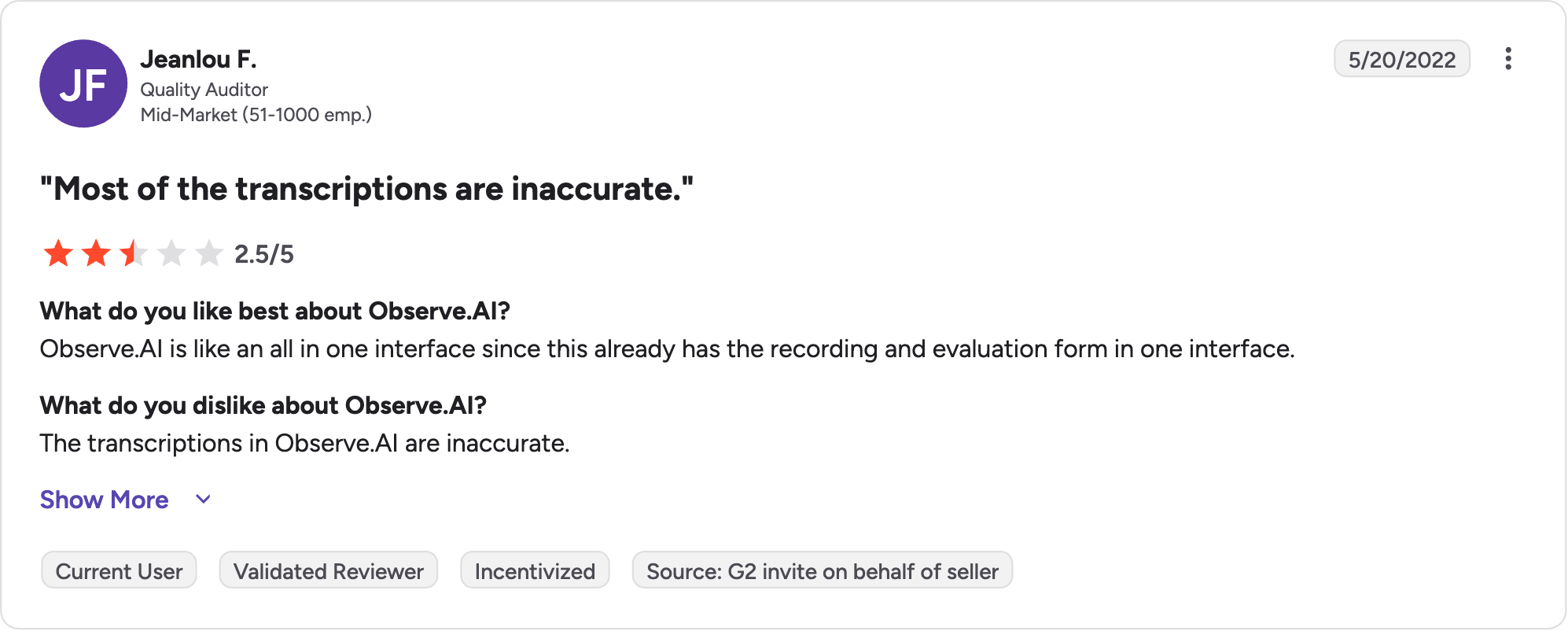Click the first red rating star
The image size is (1568, 631).
point(58,254)
